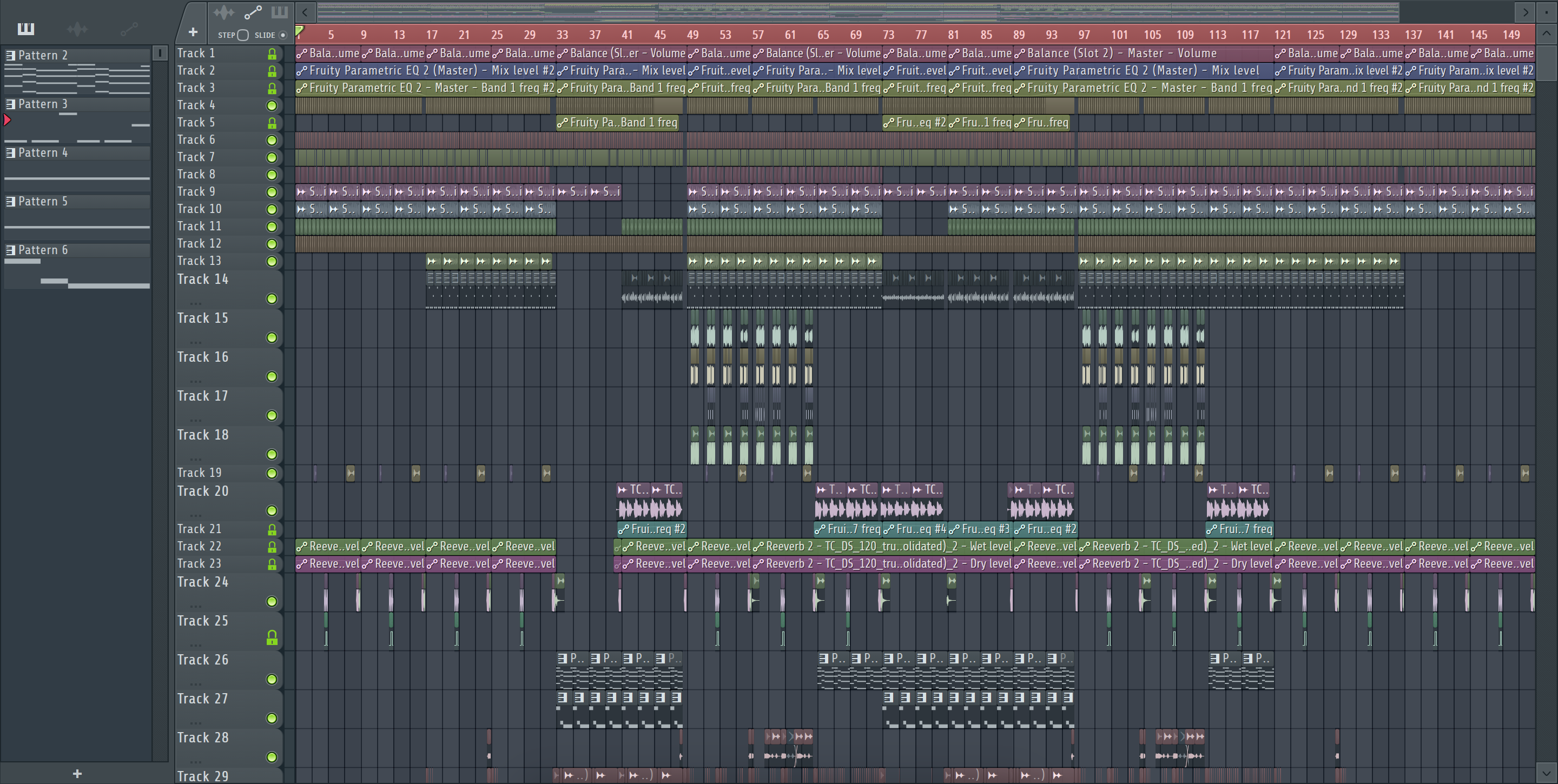Select the automation clips icon in picker
Screen dimensions: 1558x784
(129, 29)
